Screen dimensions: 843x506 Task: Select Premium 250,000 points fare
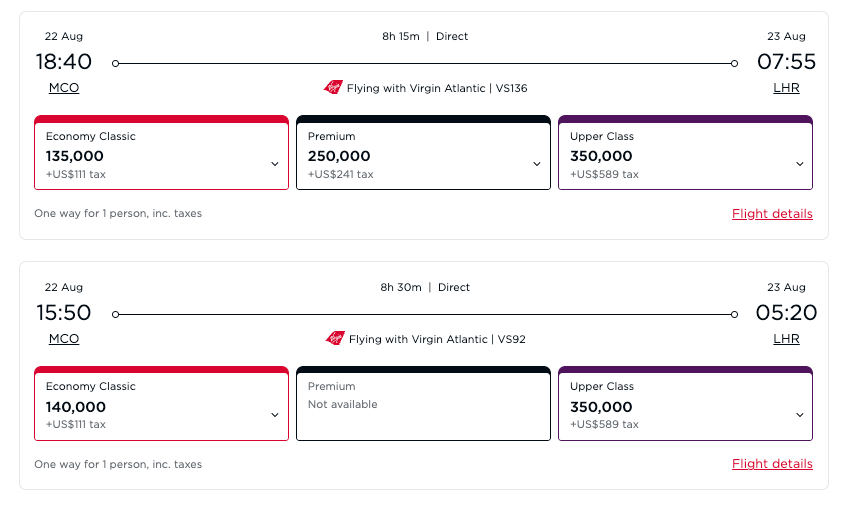pos(410,155)
